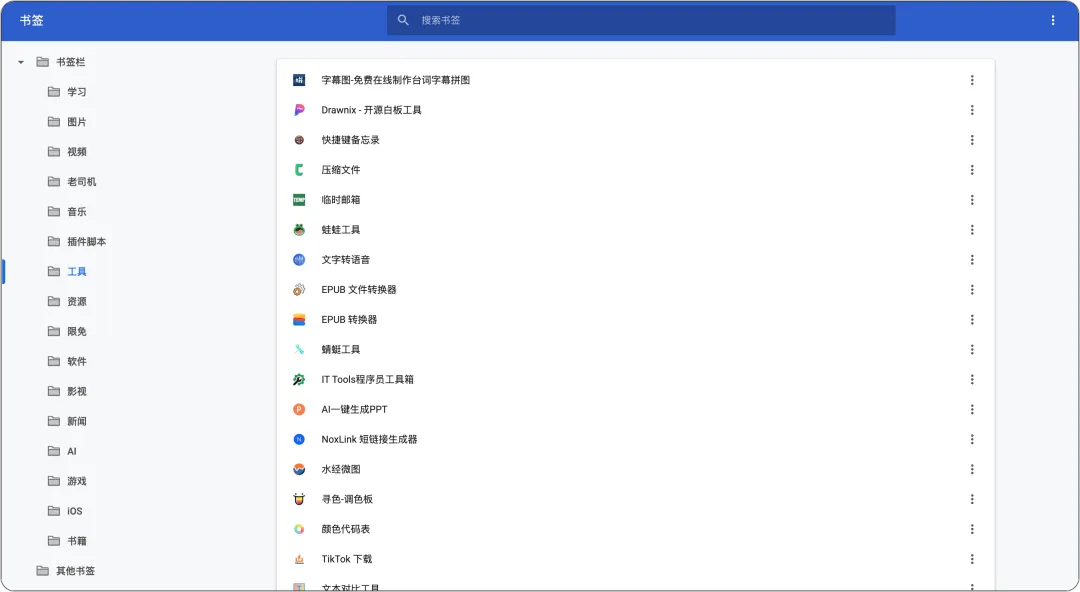Open more actions for 压缩文件 bookmark

pos(972,170)
